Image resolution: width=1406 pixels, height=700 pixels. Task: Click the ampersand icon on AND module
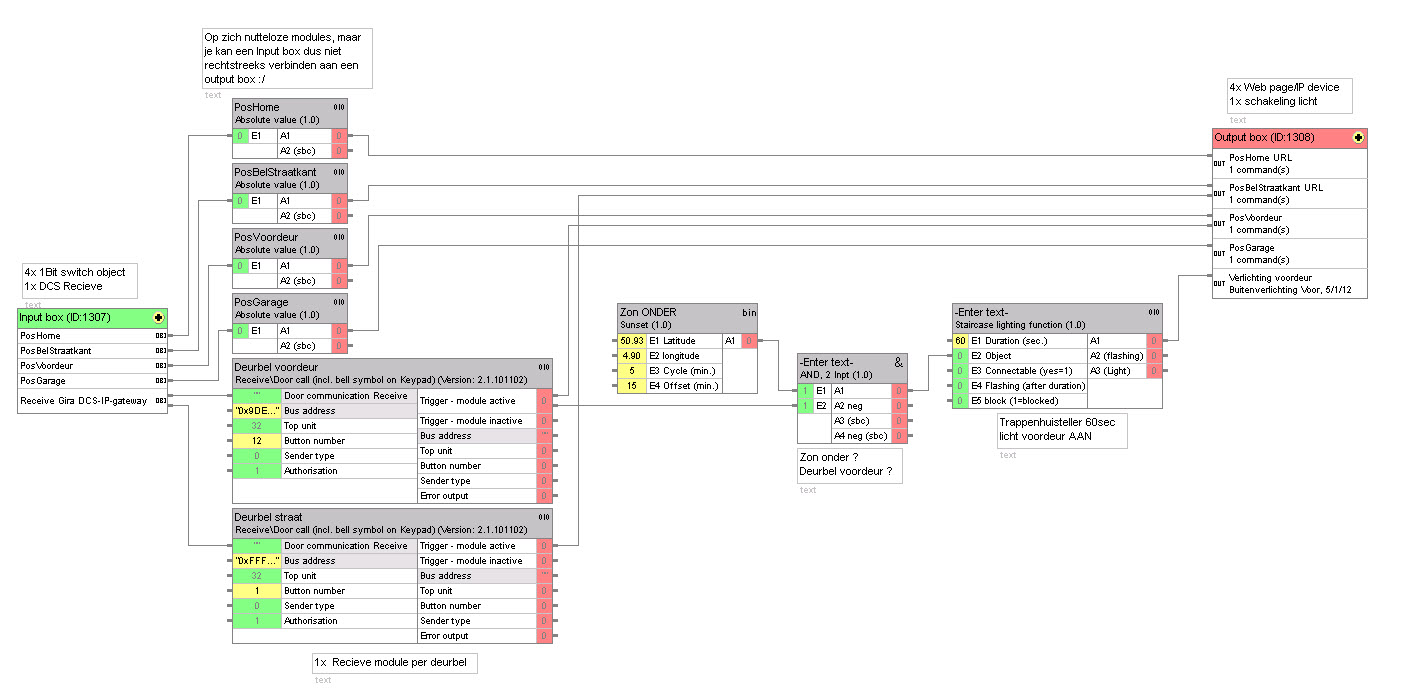pyautogui.click(x=898, y=362)
